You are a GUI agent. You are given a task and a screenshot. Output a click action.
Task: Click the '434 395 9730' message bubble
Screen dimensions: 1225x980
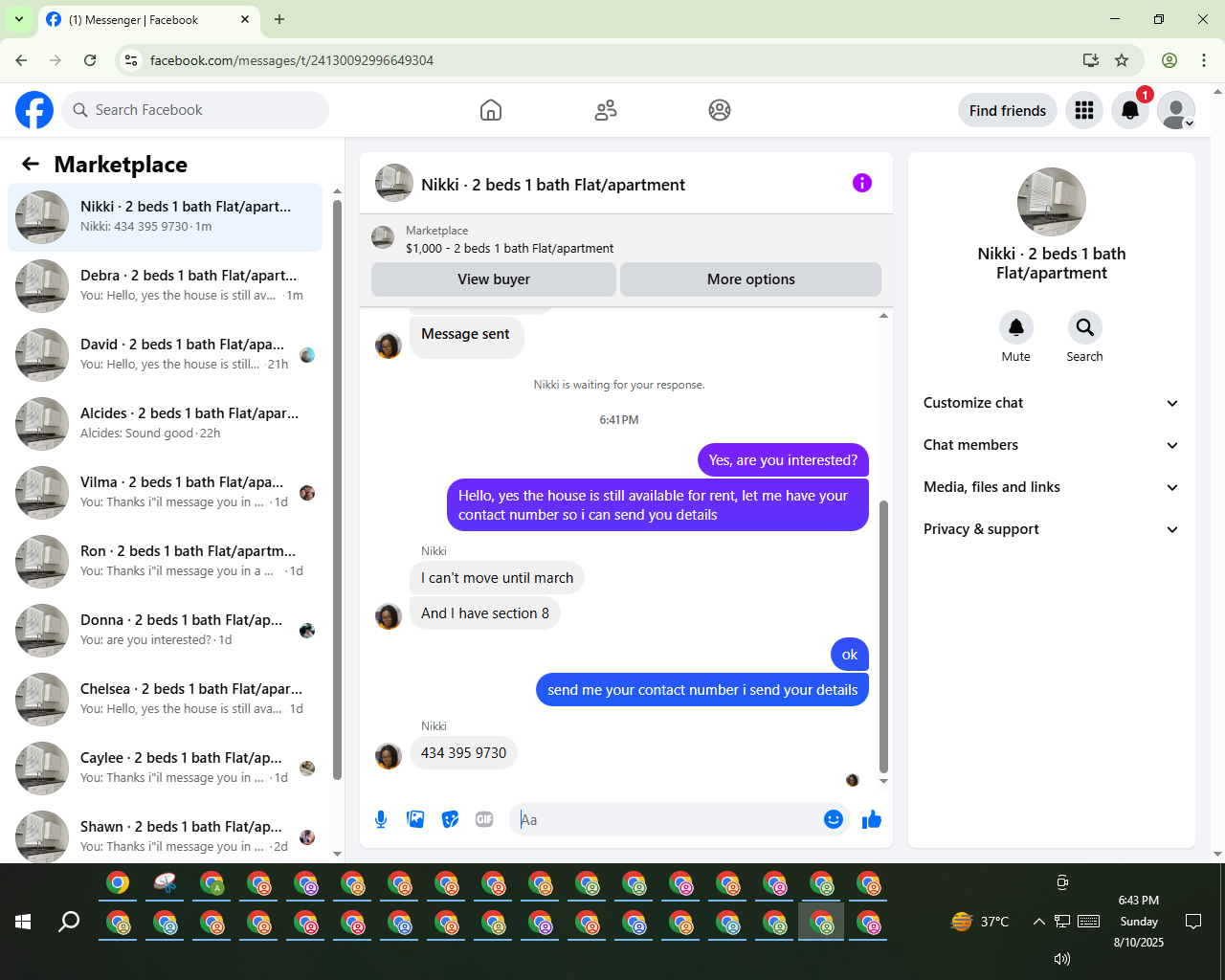click(463, 753)
